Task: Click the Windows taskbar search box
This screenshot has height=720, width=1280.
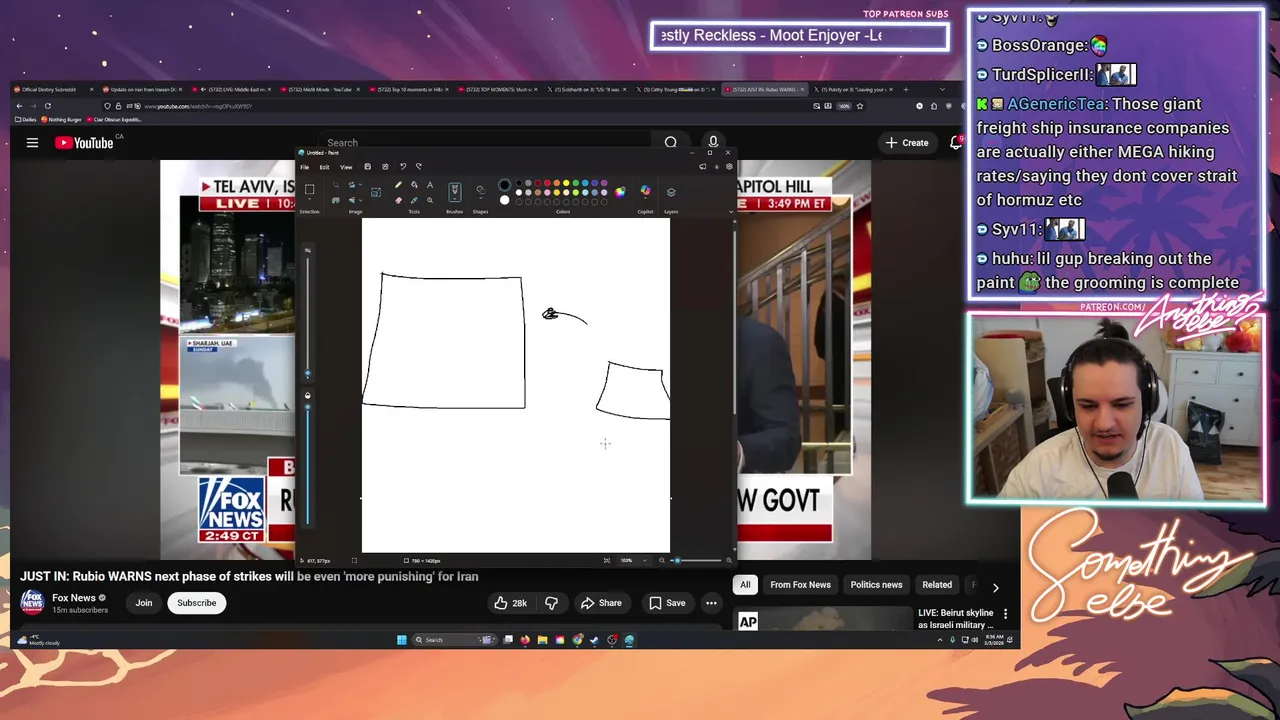Action: [454, 640]
